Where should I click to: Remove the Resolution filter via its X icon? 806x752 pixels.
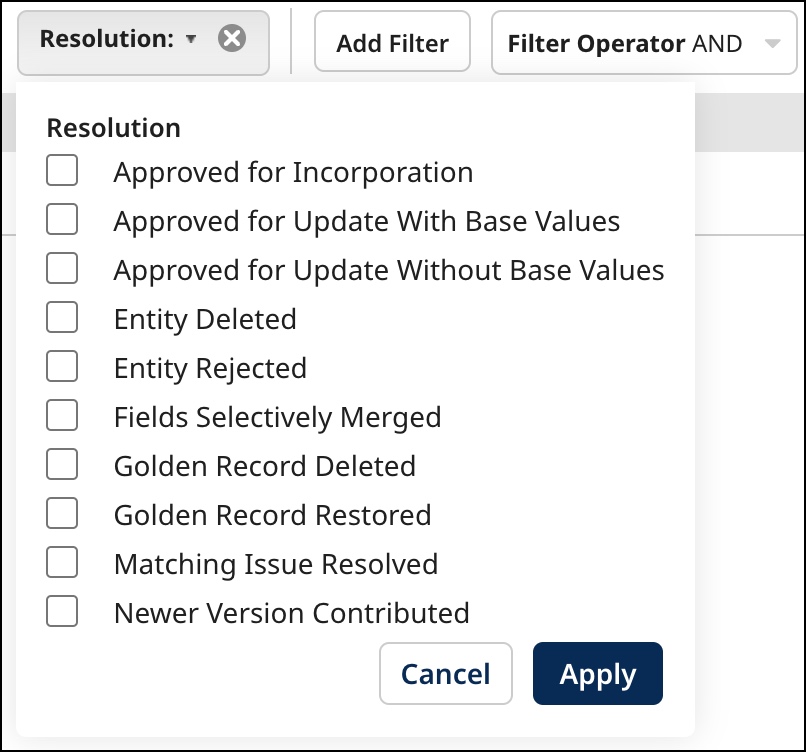tap(232, 40)
